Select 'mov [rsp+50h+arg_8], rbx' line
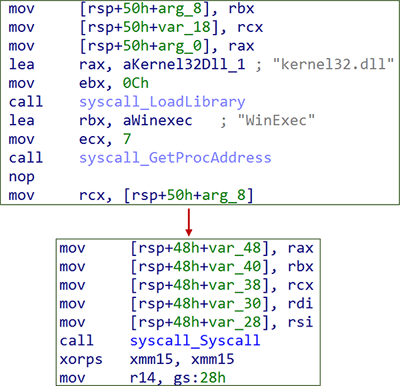Image resolution: width=400 pixels, height=386 pixels. [131, 9]
